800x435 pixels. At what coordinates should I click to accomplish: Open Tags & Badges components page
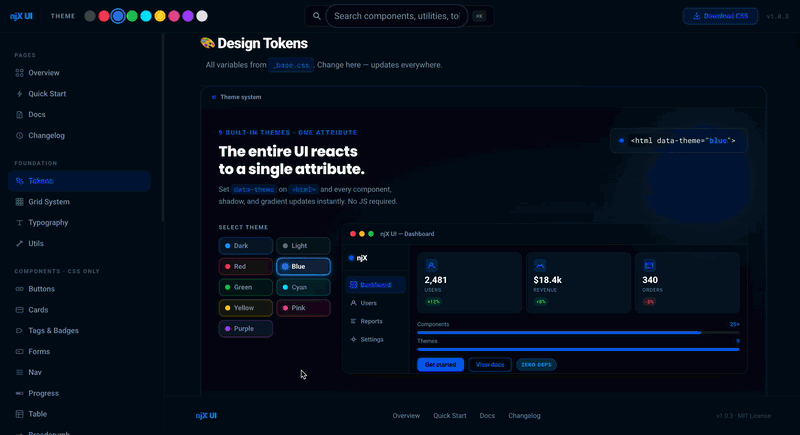(x=79, y=331)
